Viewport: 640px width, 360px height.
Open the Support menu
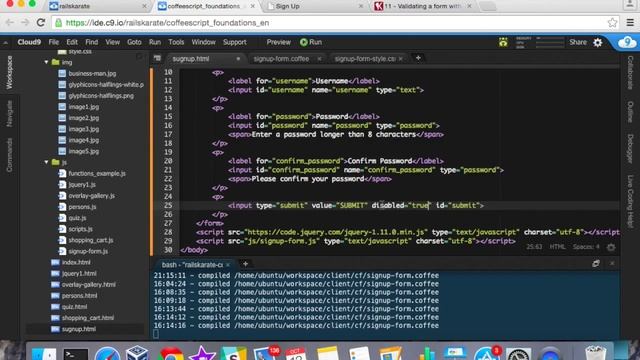pos(235,42)
